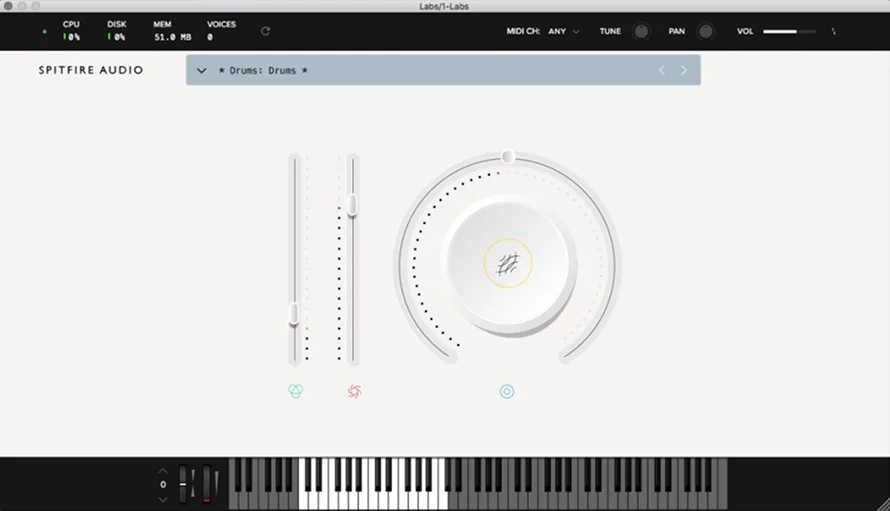
Task: Click the scribble logo at the knob center
Action: (507, 263)
